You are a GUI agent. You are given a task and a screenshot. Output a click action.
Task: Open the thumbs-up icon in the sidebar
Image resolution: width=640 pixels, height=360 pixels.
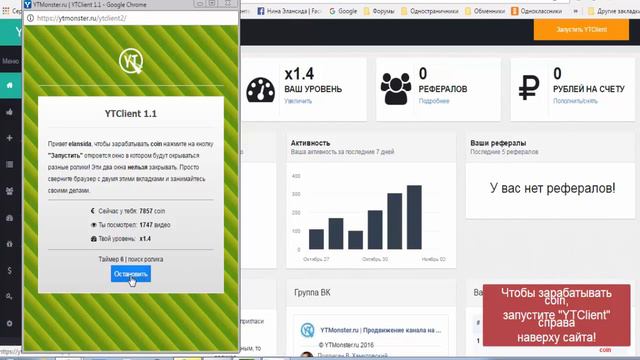pyautogui.click(x=10, y=112)
